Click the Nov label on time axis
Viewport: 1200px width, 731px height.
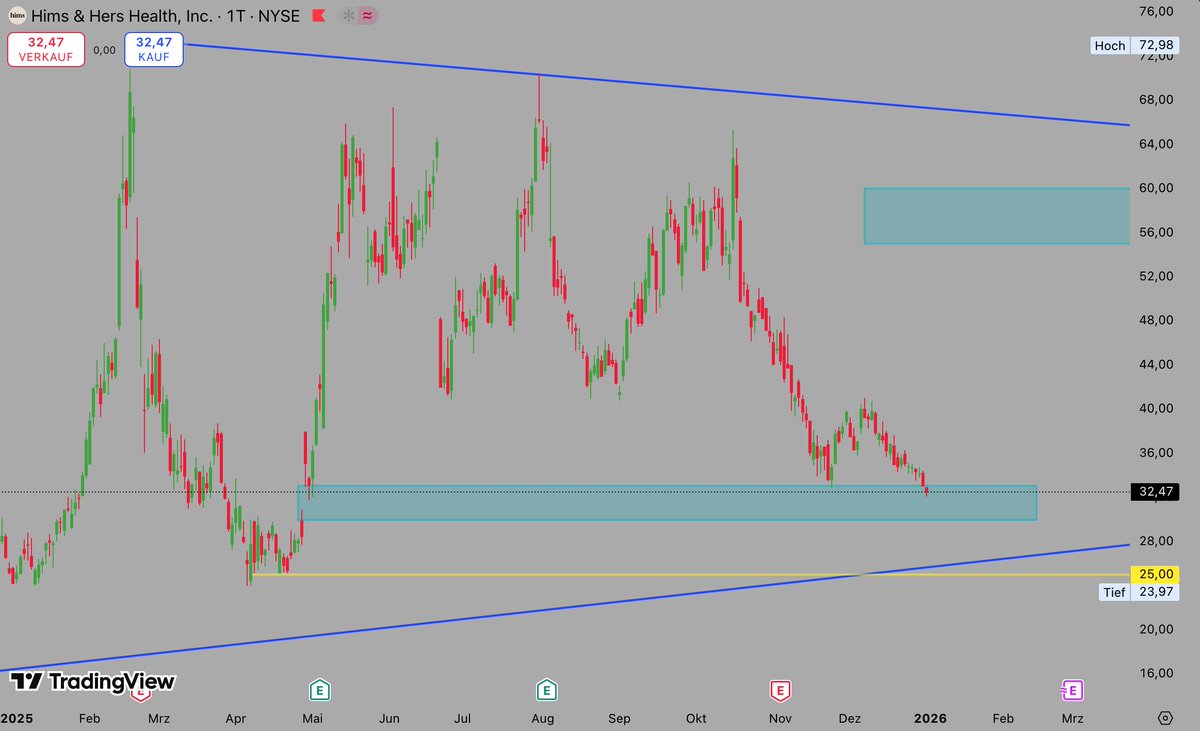pyautogui.click(x=780, y=718)
